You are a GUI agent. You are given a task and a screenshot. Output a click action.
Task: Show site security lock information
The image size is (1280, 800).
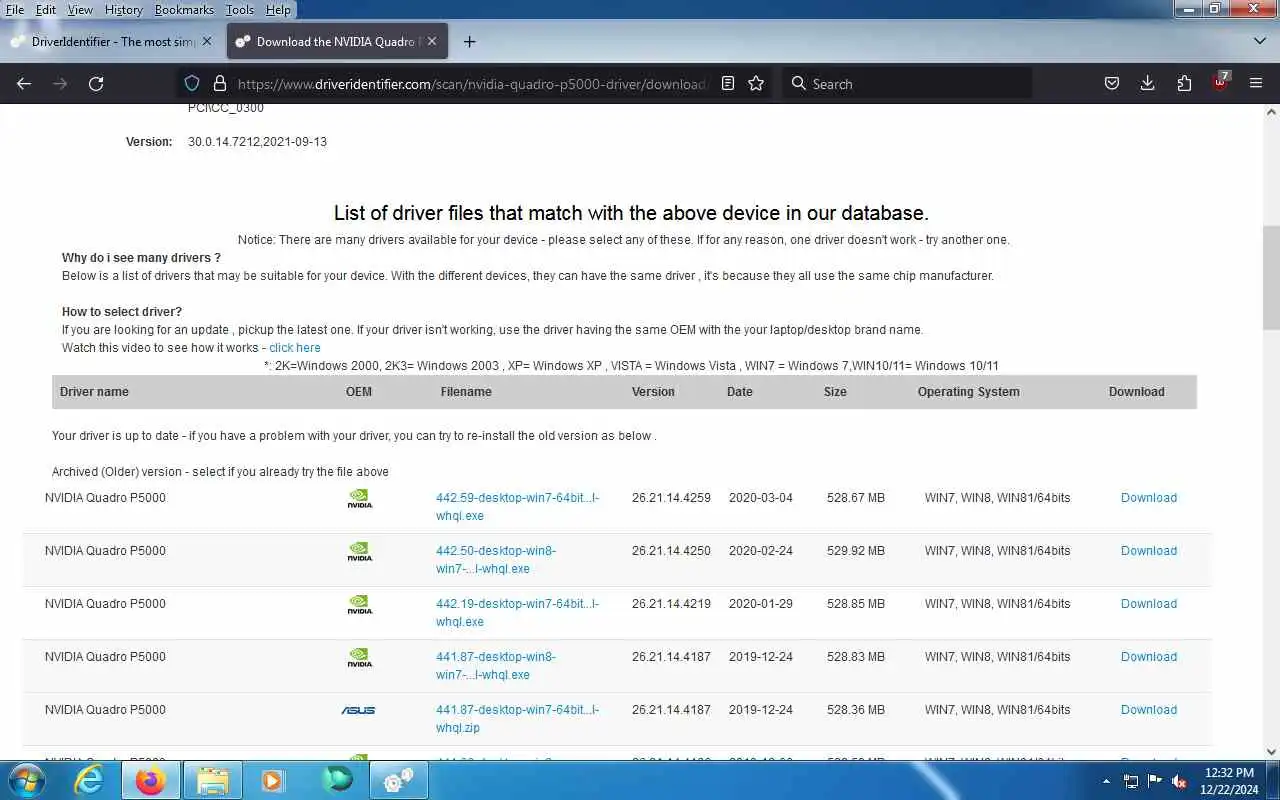coord(218,84)
